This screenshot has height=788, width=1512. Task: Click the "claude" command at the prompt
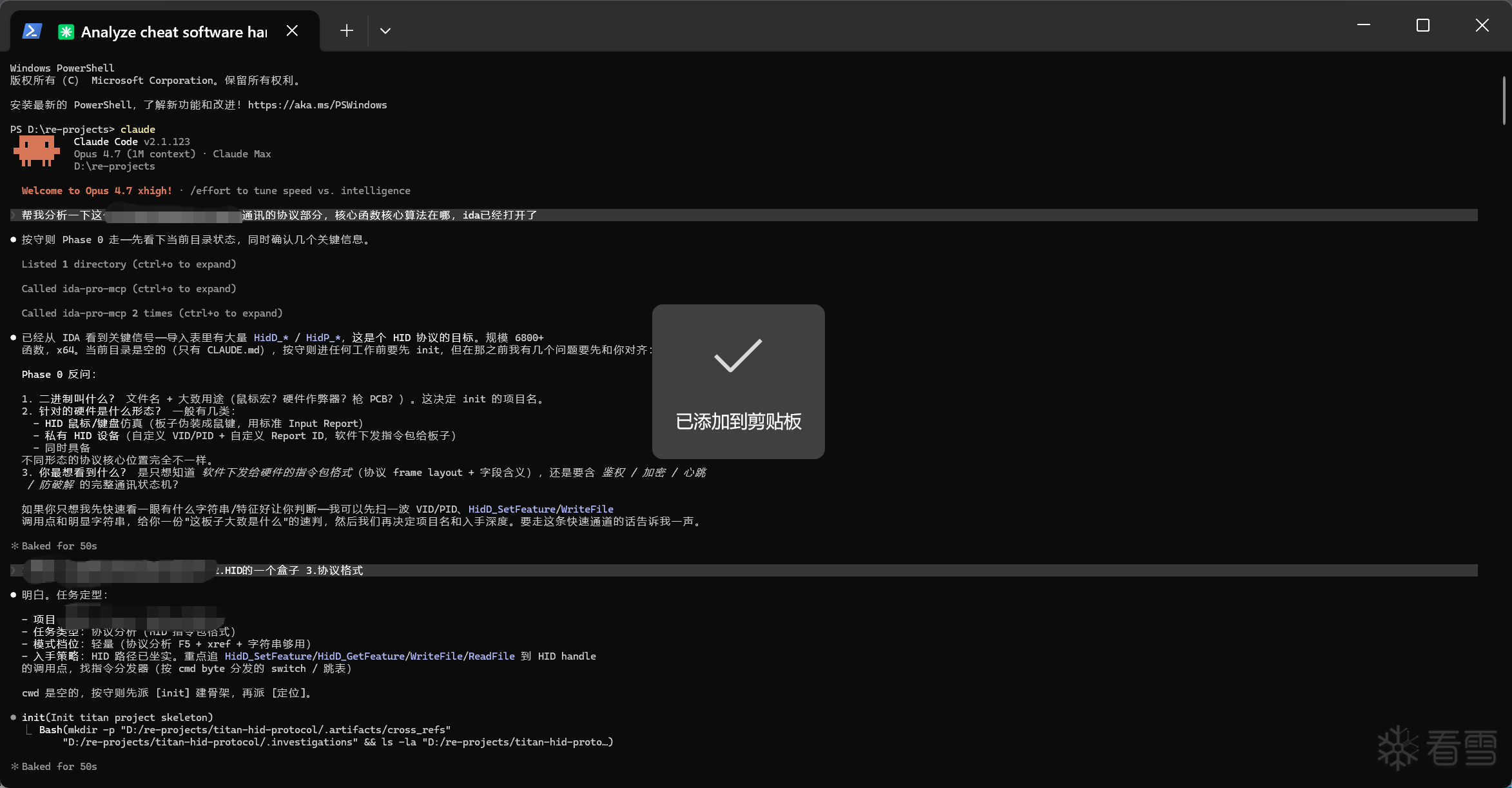[138, 130]
